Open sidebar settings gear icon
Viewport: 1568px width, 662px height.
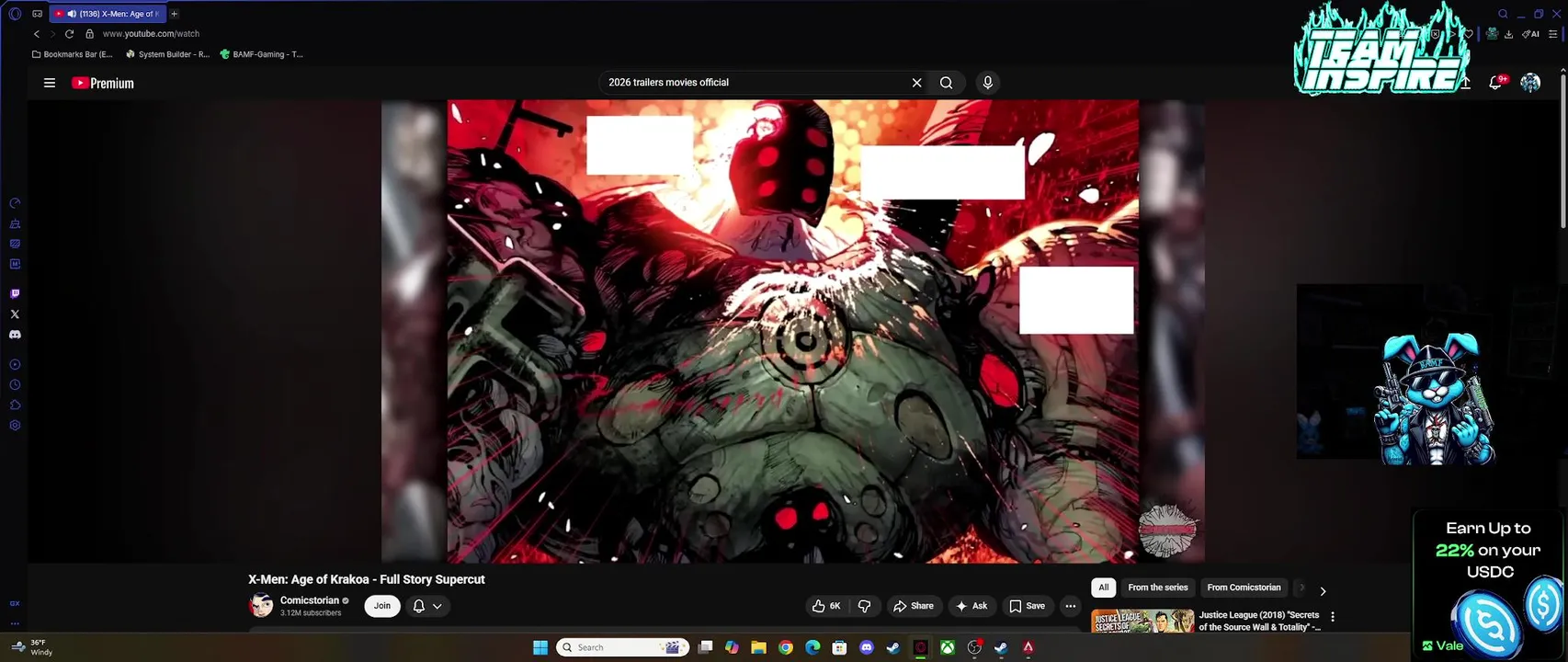(15, 426)
